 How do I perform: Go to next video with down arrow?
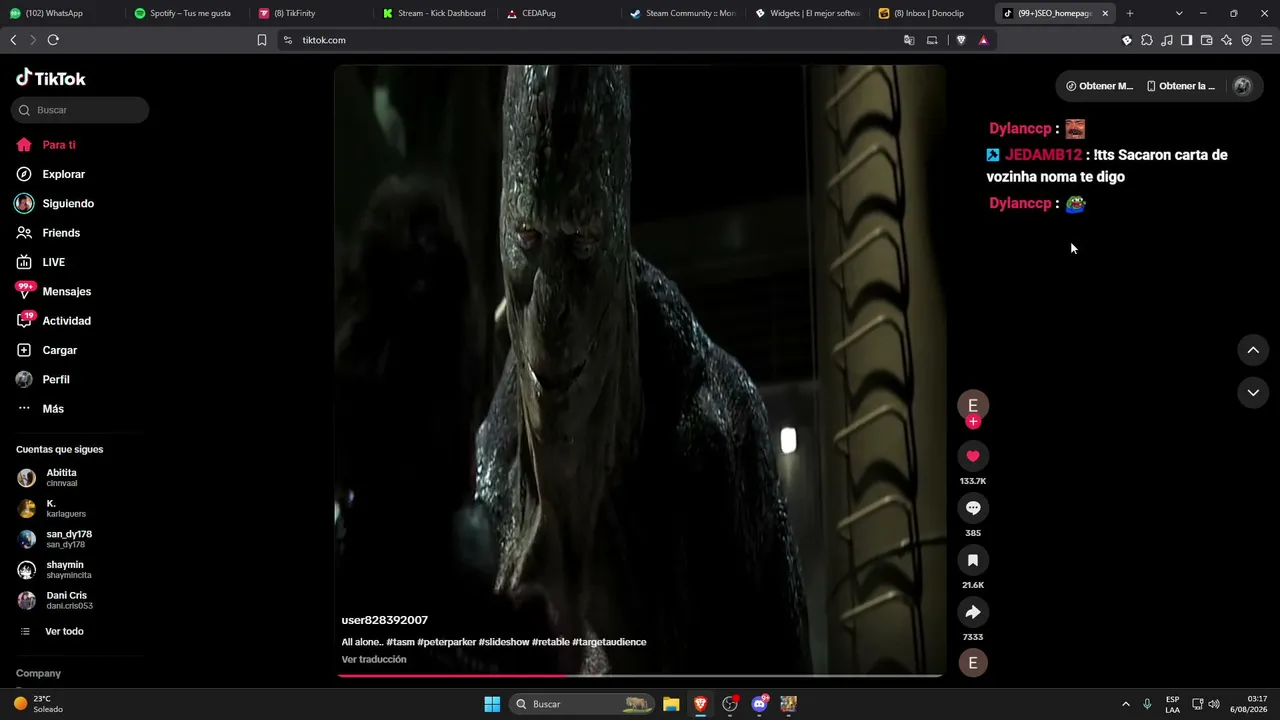click(1253, 393)
